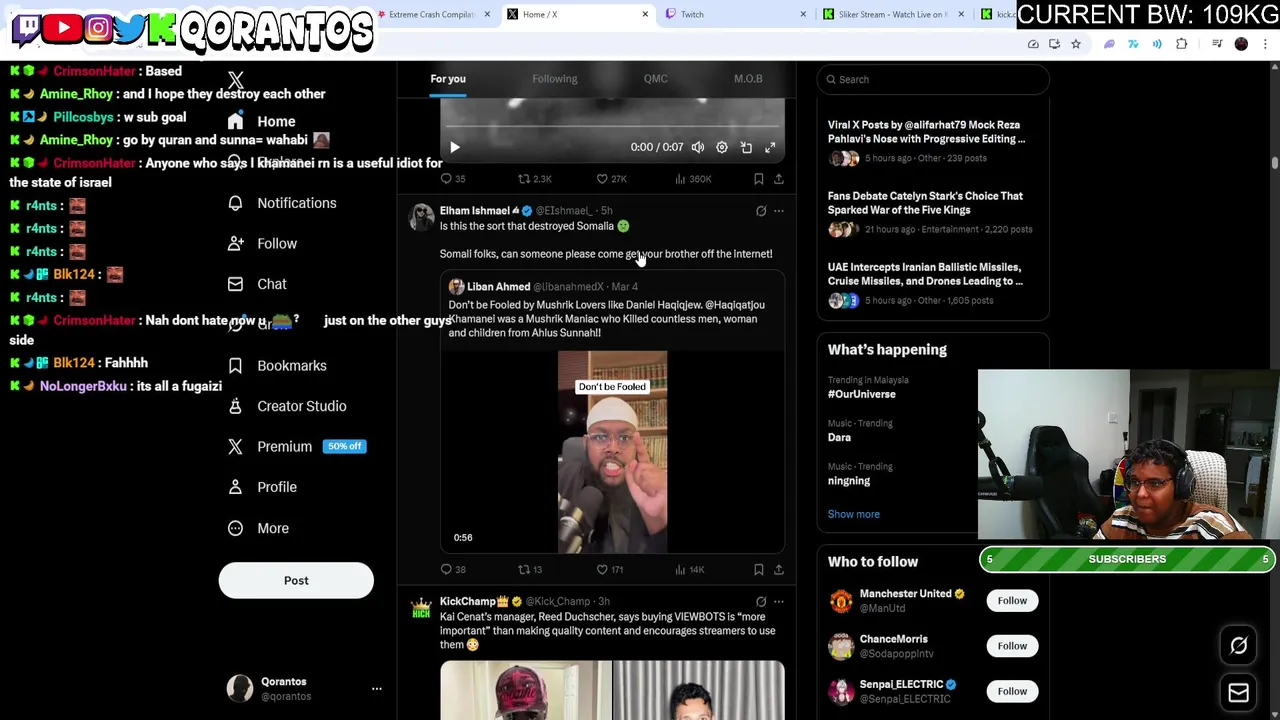Follow Senpai_ELECTRIC
The width and height of the screenshot is (1280, 720).
click(x=1012, y=691)
